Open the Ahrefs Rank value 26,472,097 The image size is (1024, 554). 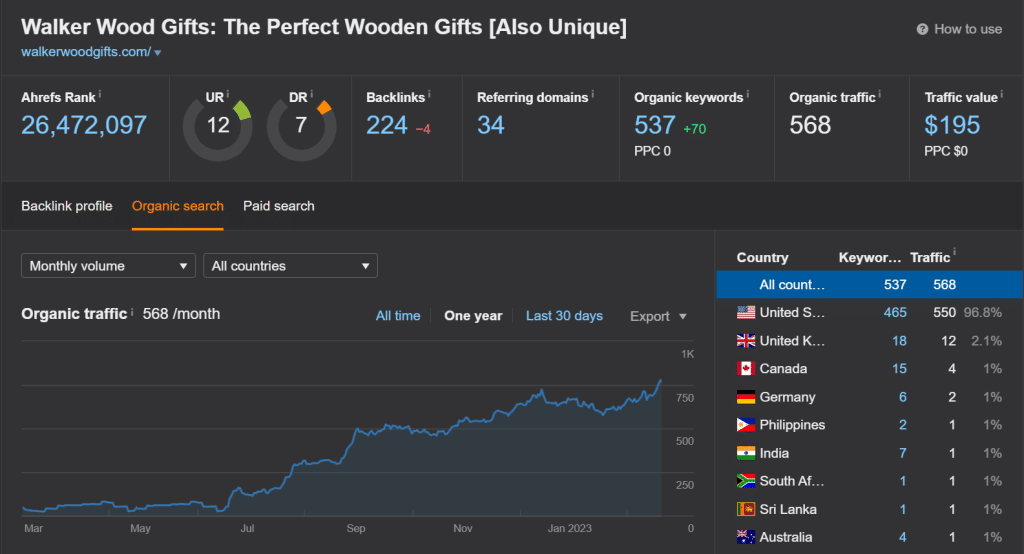84,125
